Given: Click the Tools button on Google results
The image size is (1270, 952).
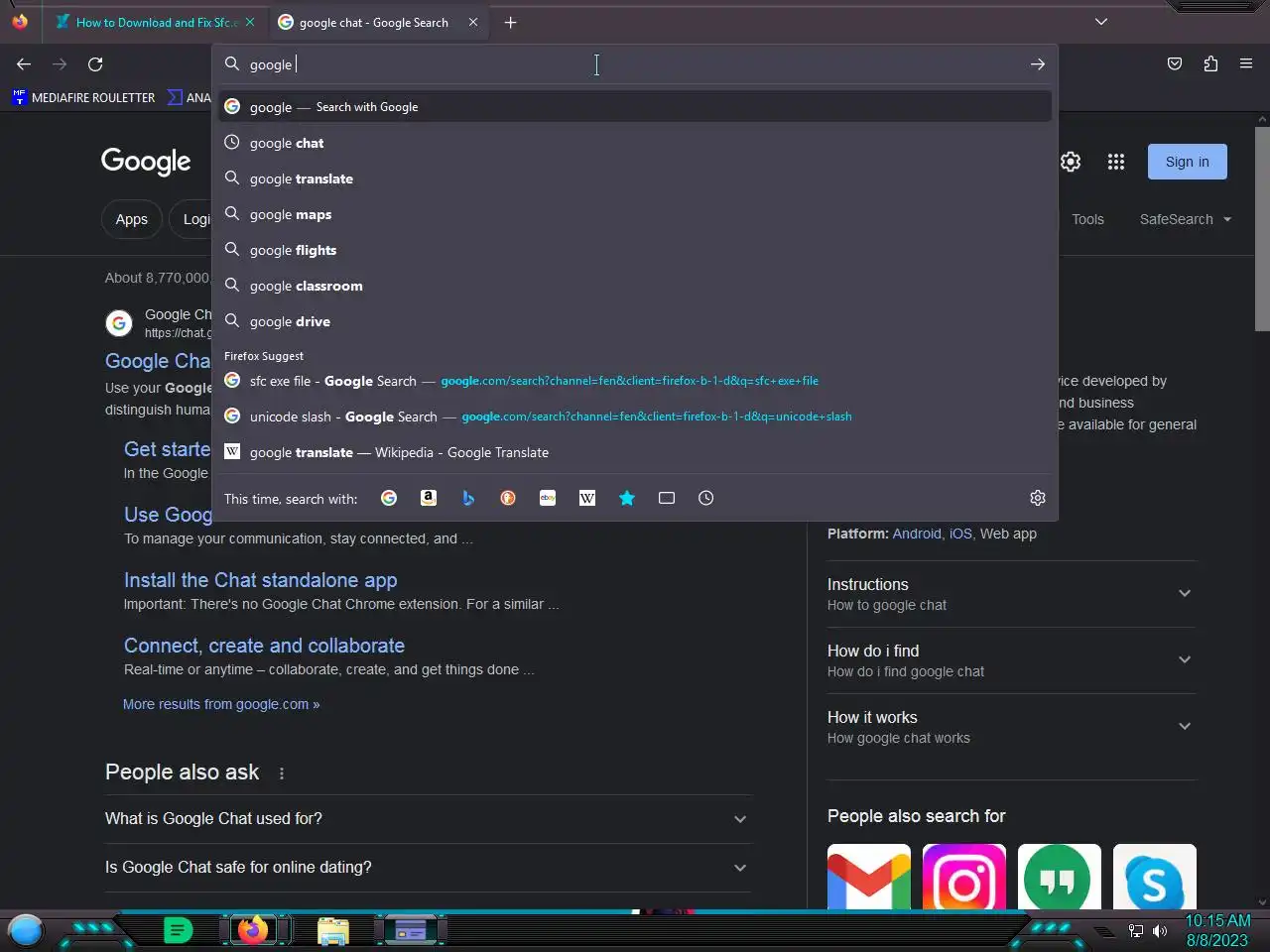Looking at the screenshot, I should tap(1087, 219).
